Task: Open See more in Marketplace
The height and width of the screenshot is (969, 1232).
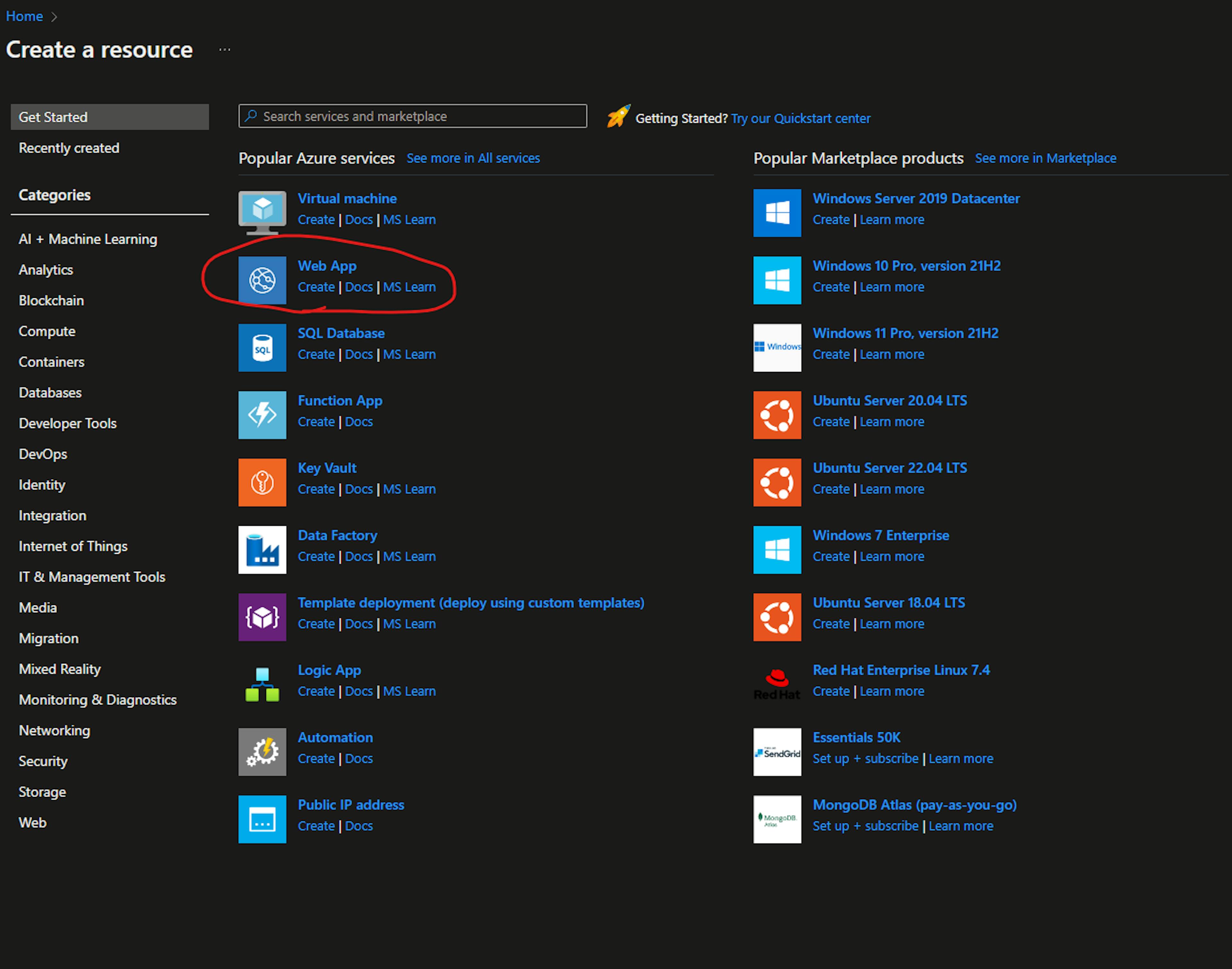Action: coord(1046,158)
